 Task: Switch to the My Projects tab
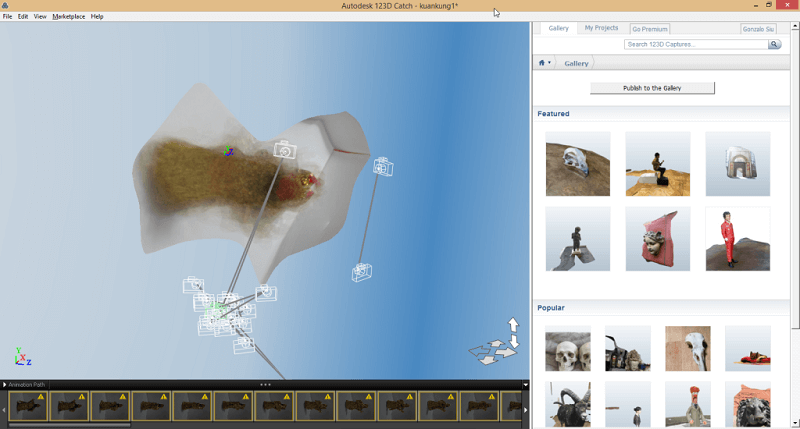pyautogui.click(x=601, y=28)
